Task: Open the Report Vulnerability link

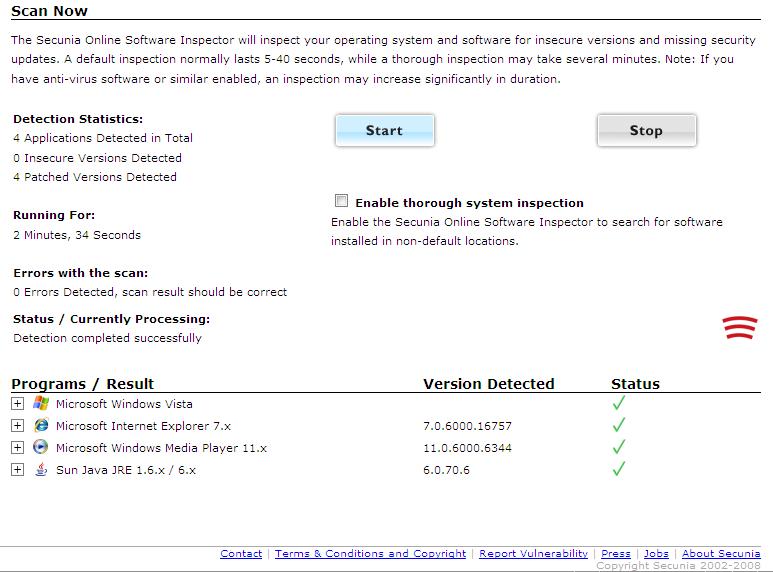Action: [533, 554]
